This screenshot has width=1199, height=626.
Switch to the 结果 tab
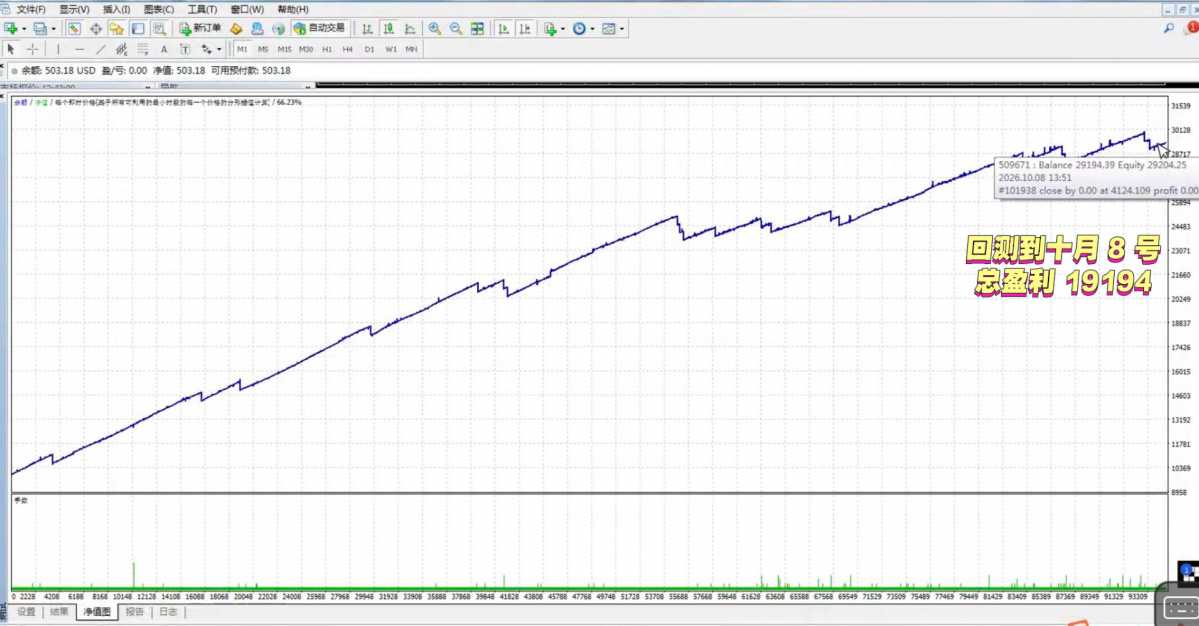coord(59,611)
